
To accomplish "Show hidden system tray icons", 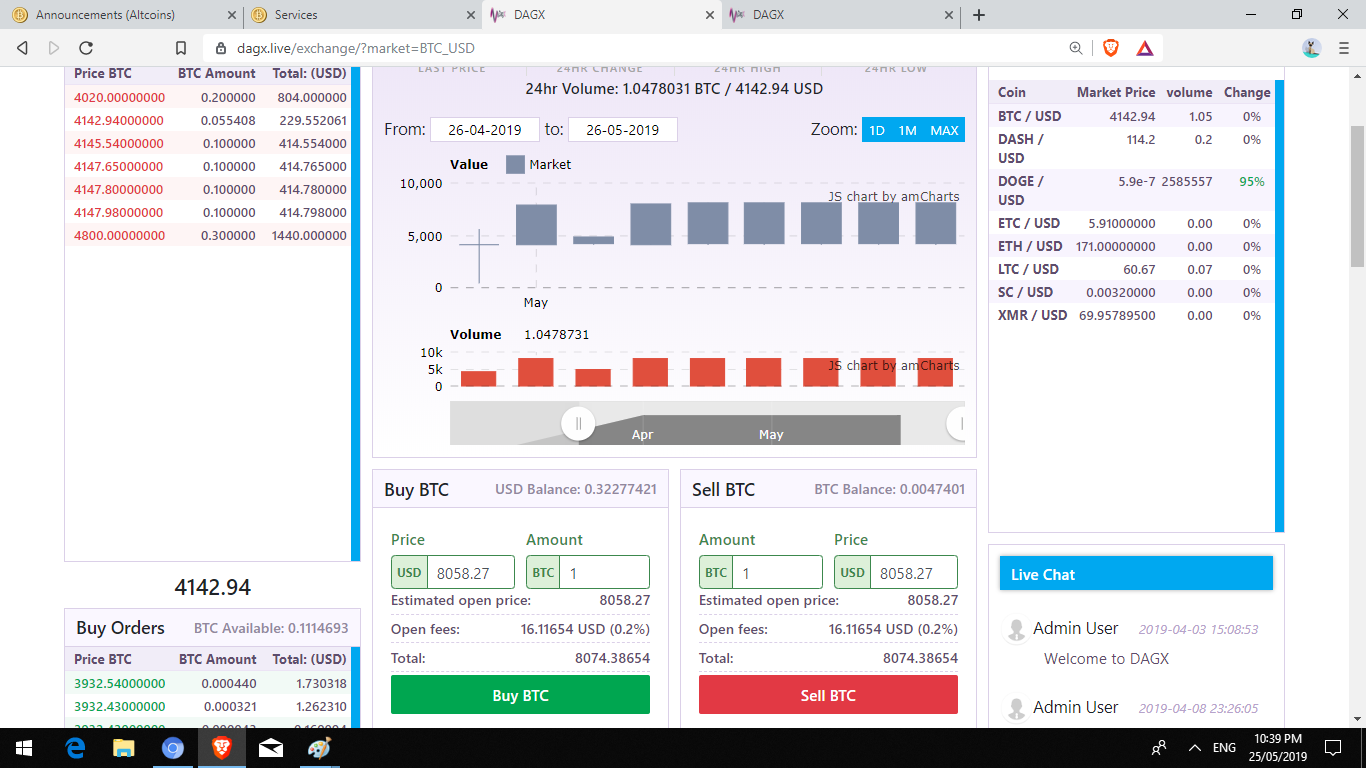I will 1194,748.
